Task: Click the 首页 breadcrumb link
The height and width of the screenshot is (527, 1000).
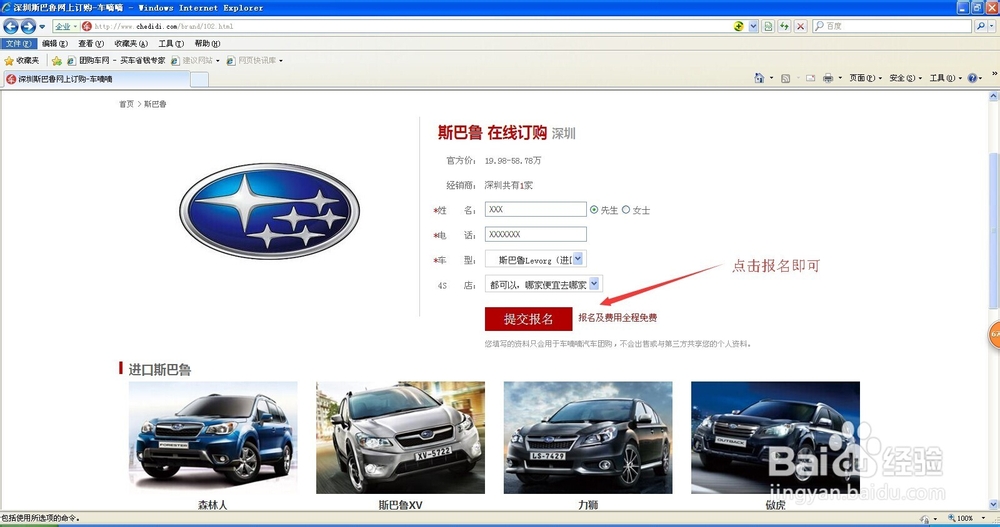Action: coord(126,104)
